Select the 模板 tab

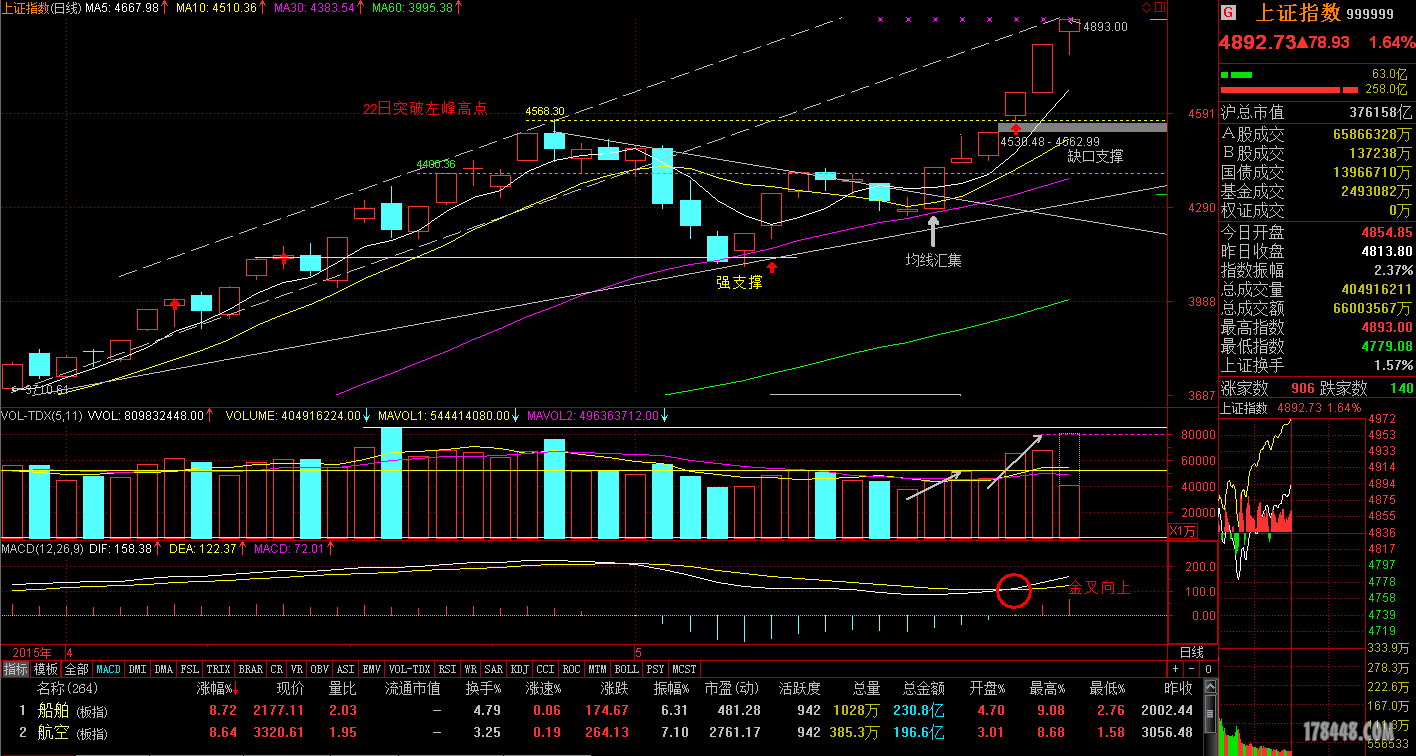click(46, 669)
